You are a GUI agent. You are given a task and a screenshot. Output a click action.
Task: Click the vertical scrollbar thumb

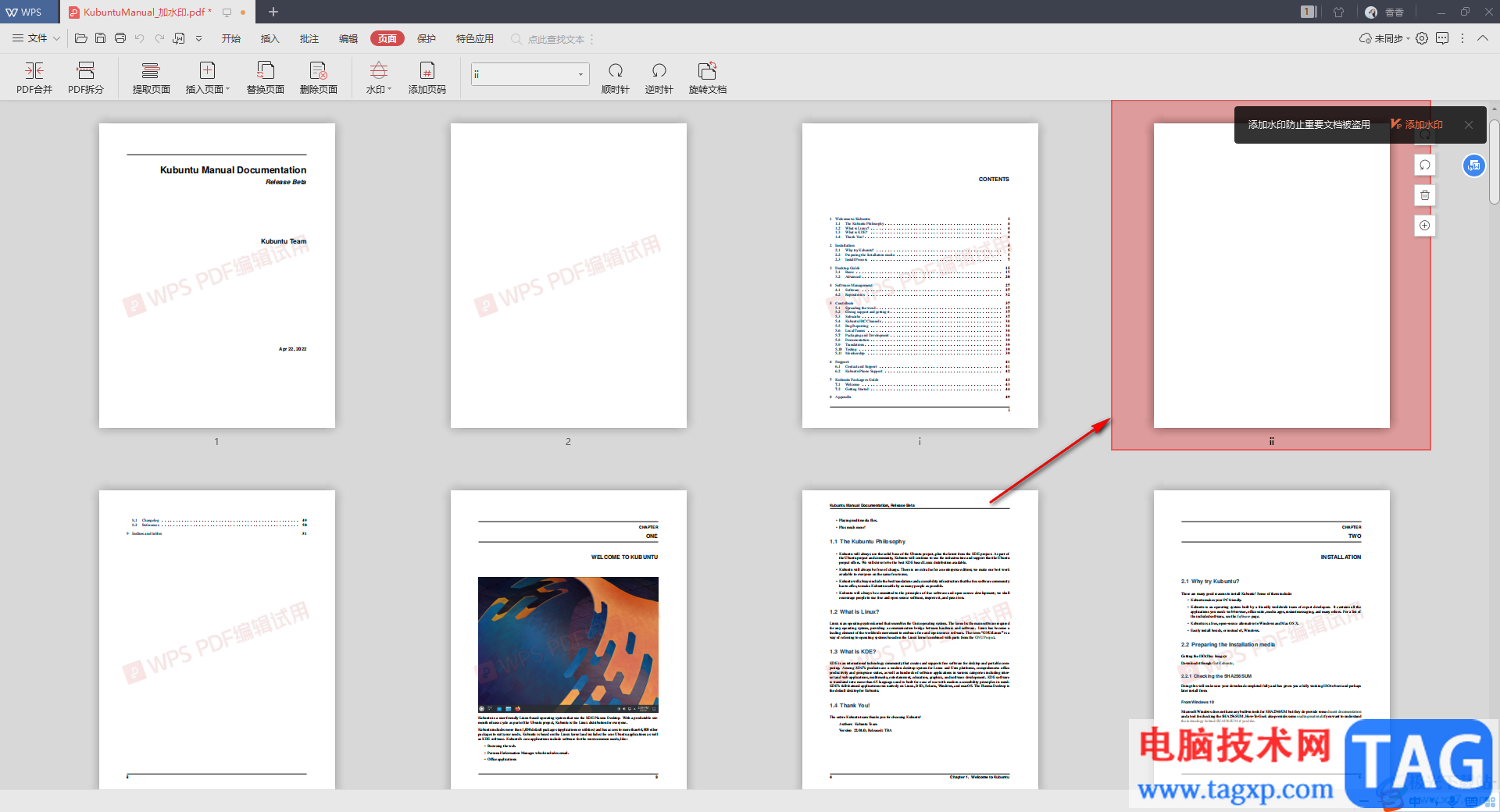tap(1494, 162)
